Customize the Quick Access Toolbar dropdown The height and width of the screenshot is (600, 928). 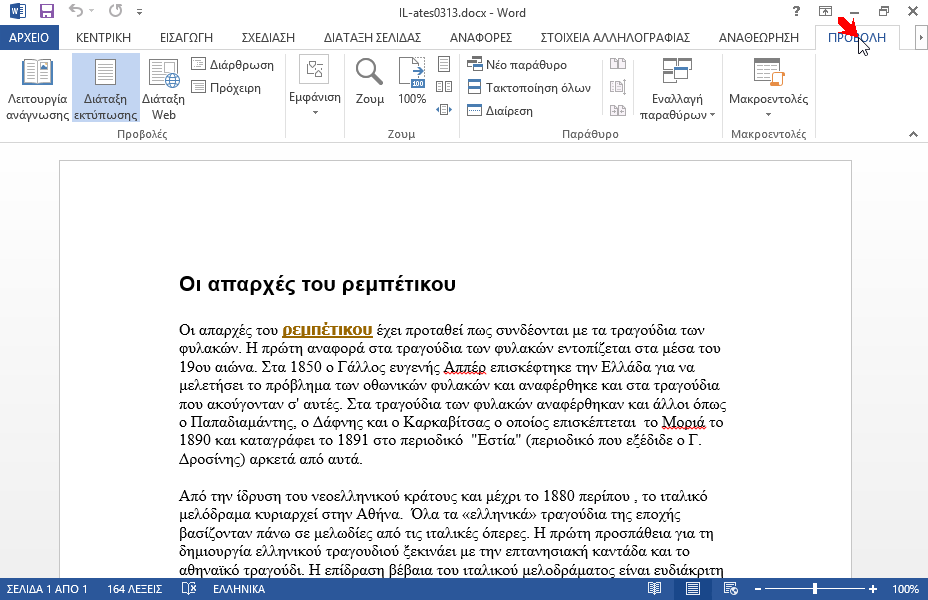(139, 12)
